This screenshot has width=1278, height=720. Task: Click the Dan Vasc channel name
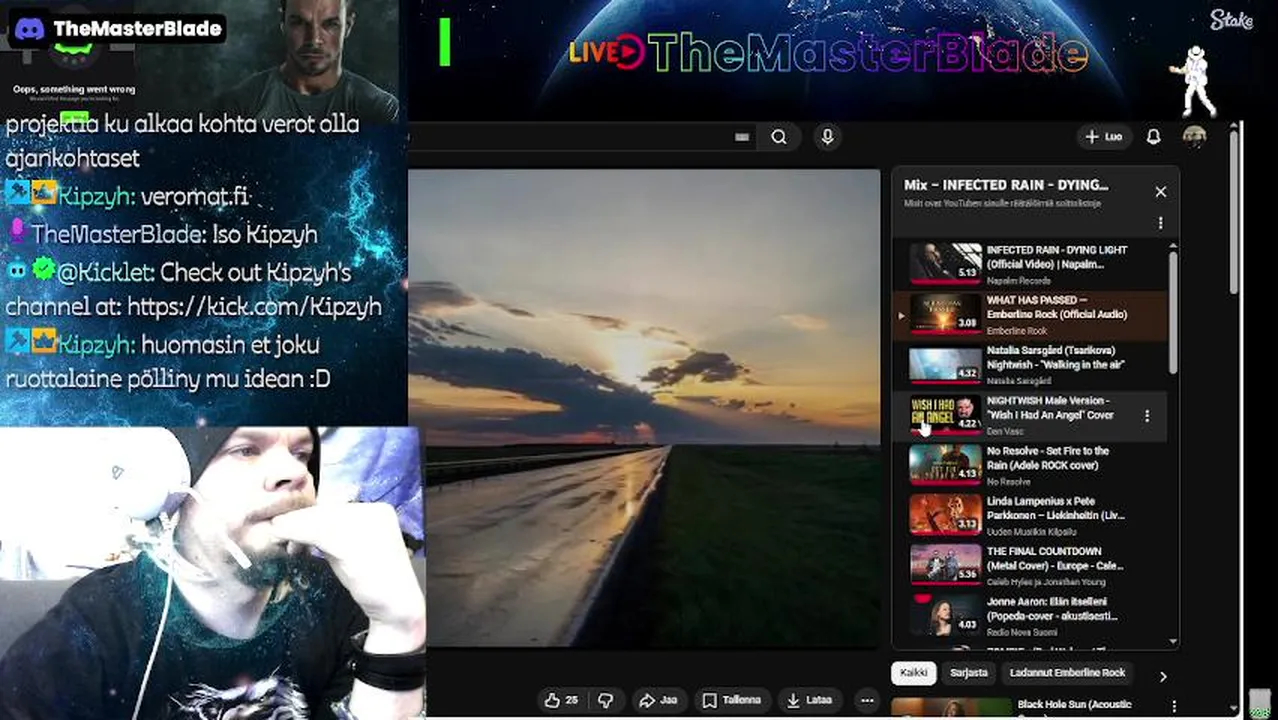tap(1004, 431)
